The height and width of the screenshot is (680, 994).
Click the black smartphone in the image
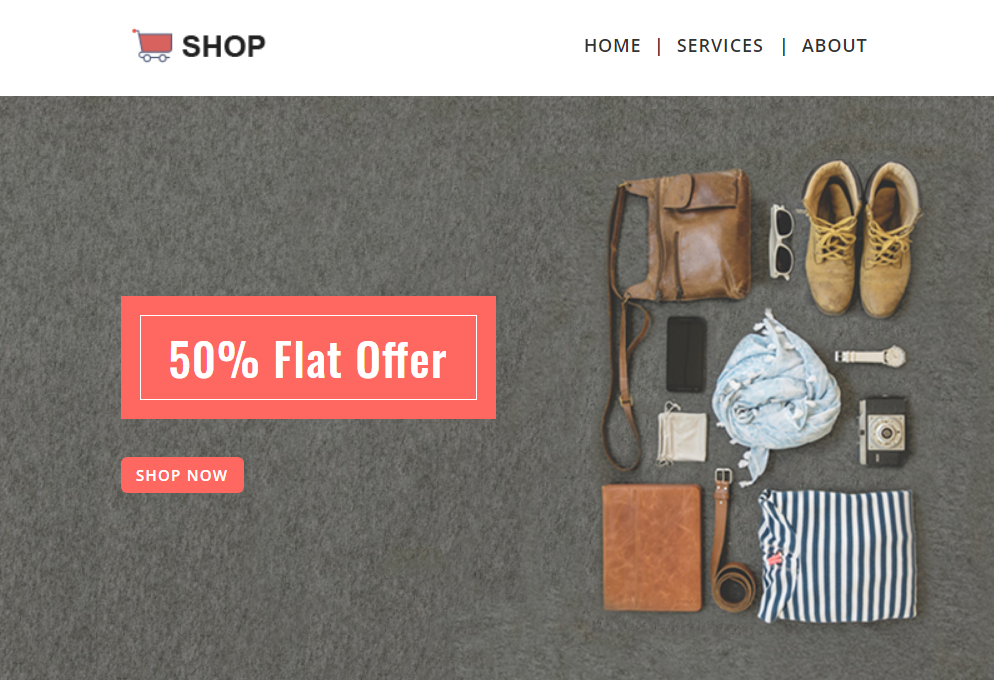point(686,354)
